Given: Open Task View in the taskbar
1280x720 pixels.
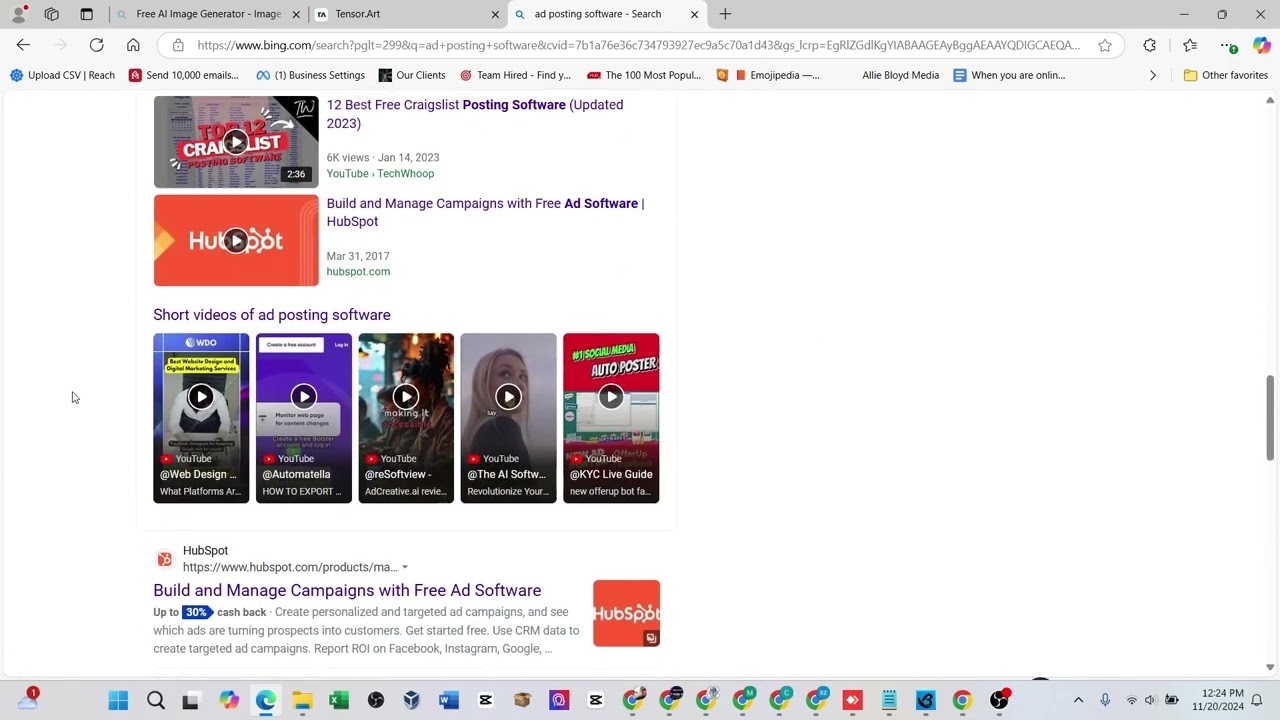Looking at the screenshot, I should pyautogui.click(x=191, y=700).
